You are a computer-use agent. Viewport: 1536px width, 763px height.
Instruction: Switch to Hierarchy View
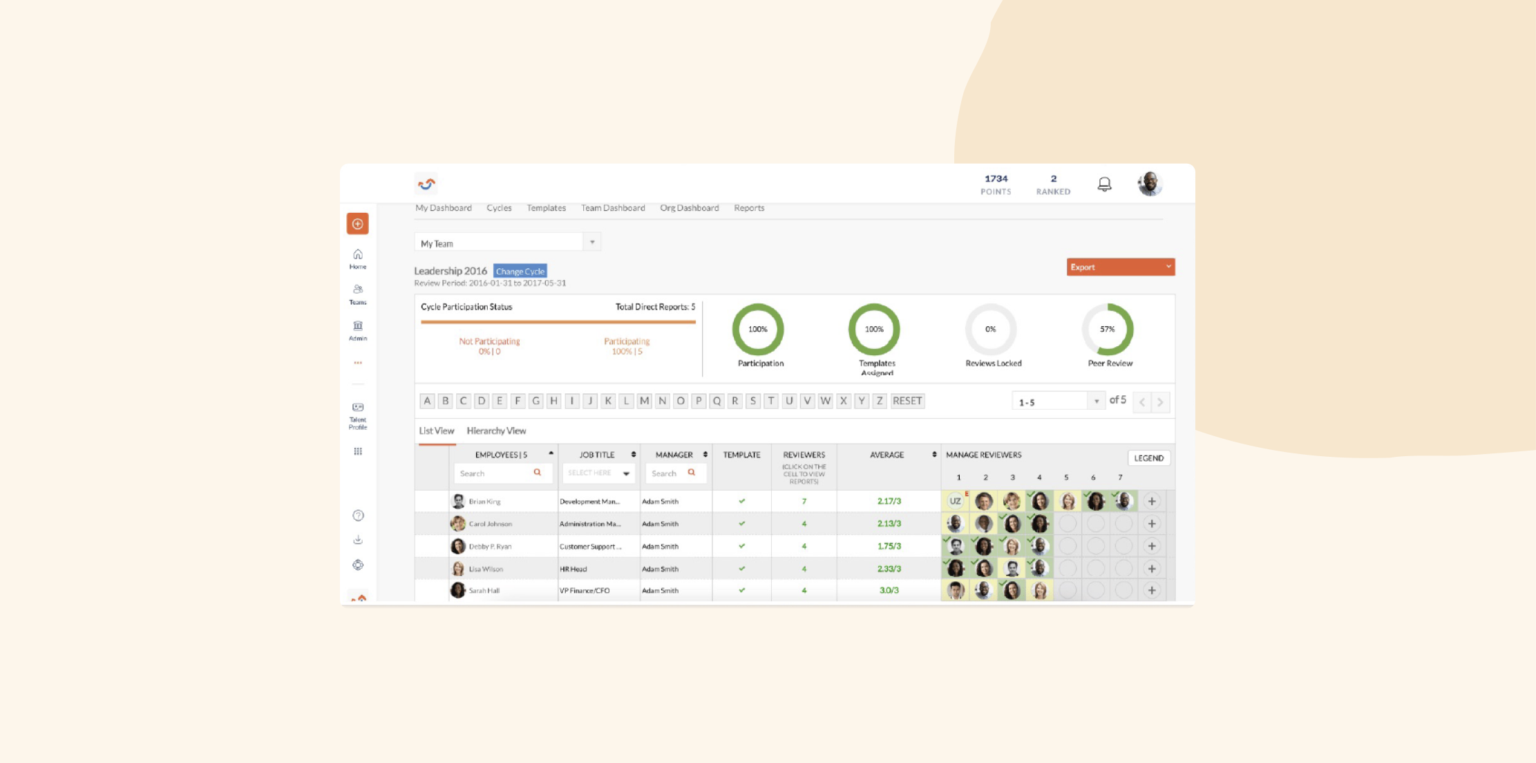[x=496, y=431]
